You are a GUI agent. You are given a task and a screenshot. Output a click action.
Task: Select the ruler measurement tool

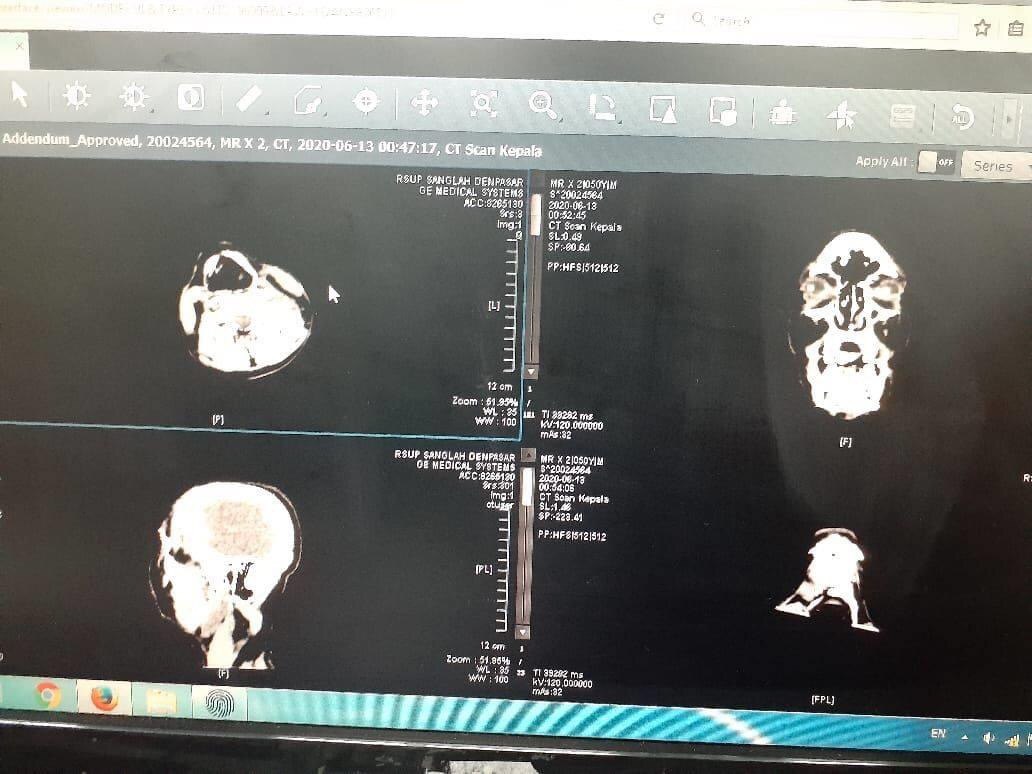tap(249, 100)
